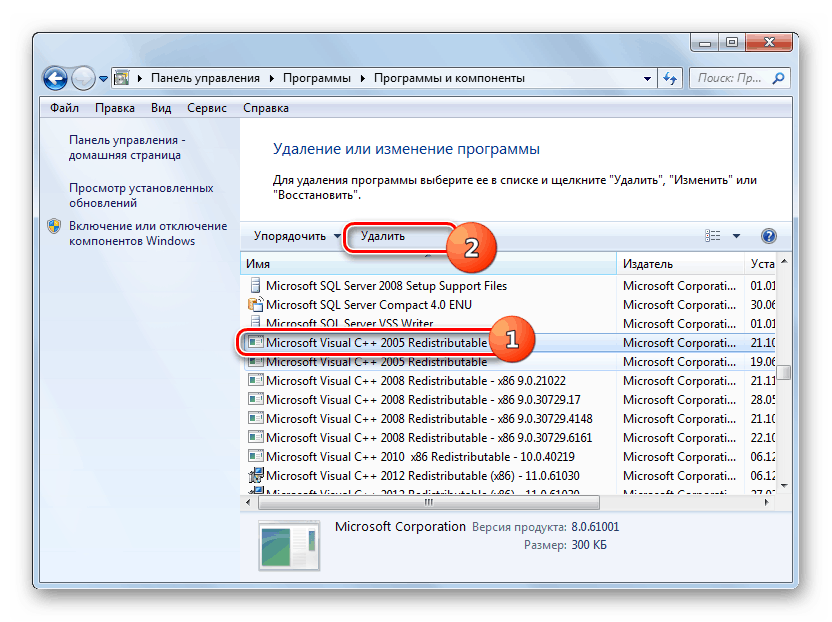
Task: Click the vertical scrollbar thumb
Action: coord(784,372)
